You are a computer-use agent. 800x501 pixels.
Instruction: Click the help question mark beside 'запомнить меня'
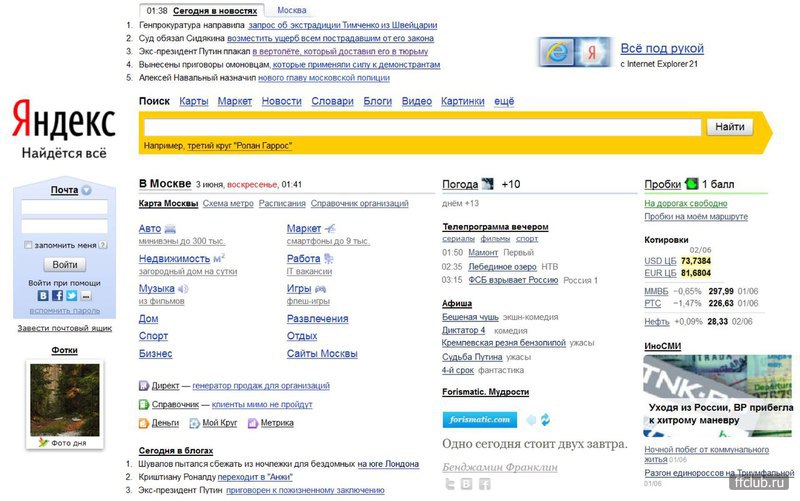coord(103,245)
